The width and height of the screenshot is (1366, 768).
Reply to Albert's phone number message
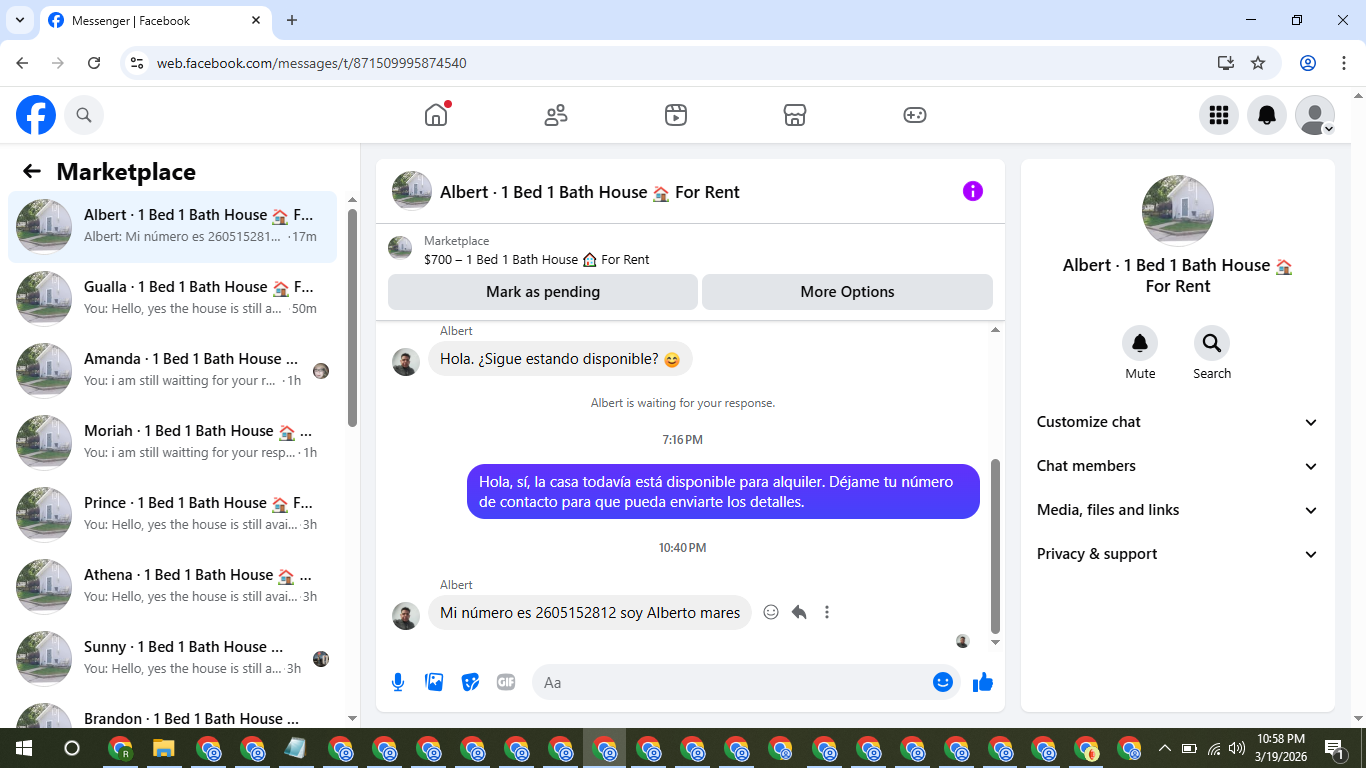(x=799, y=612)
